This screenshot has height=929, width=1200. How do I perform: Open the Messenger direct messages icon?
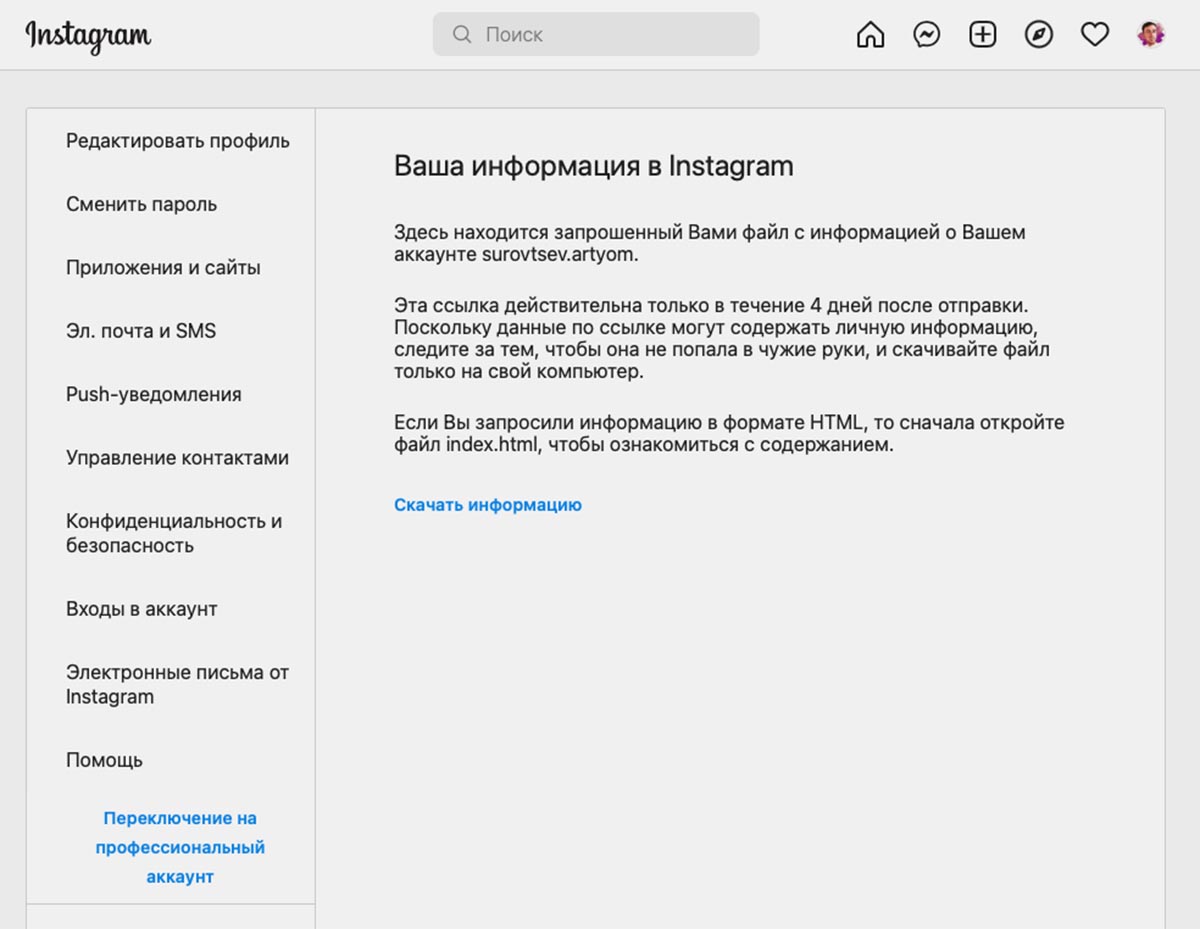(x=927, y=35)
